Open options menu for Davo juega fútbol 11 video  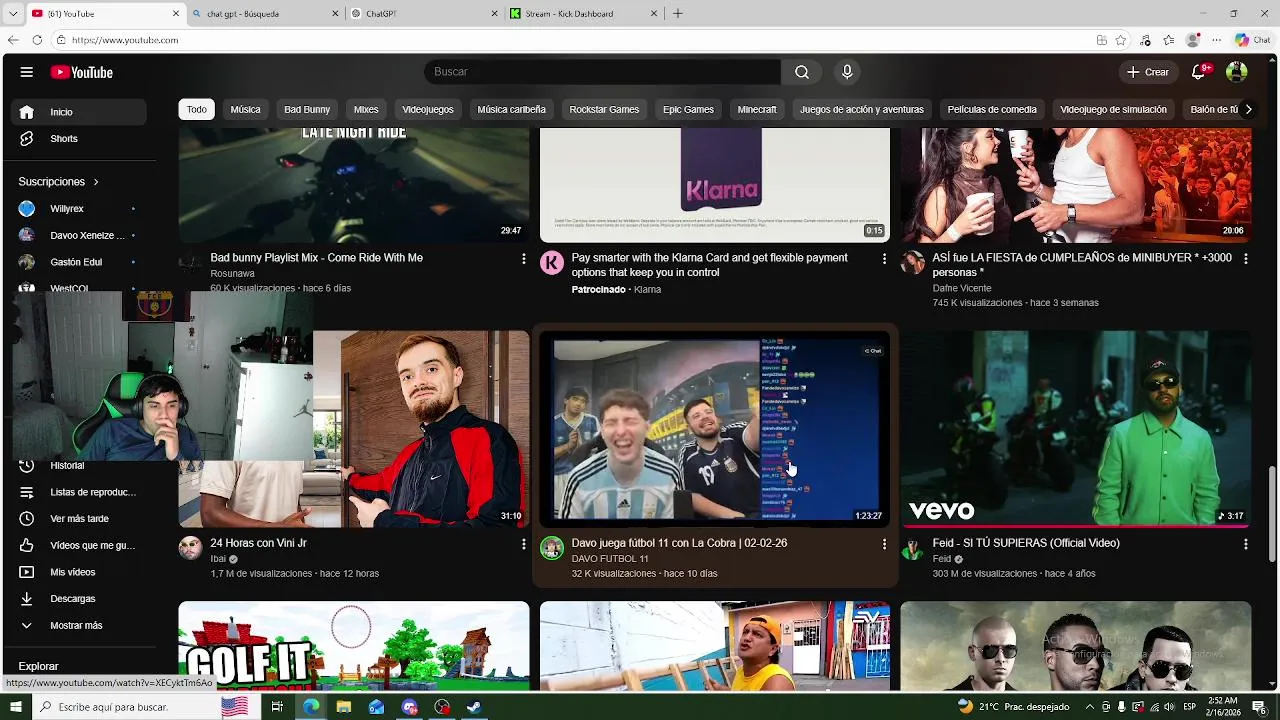[884, 544]
